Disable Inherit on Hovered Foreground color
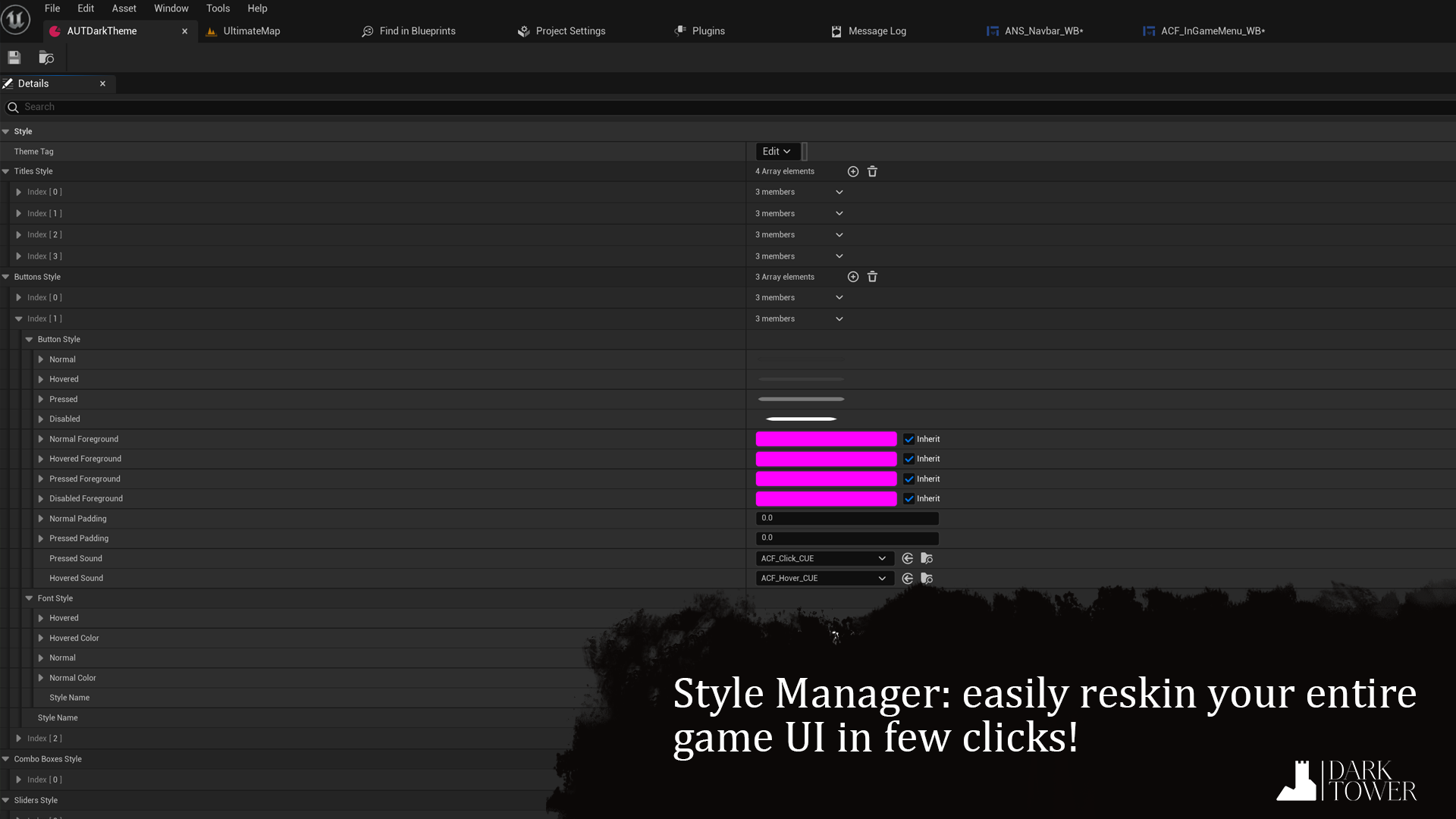 pyautogui.click(x=909, y=459)
